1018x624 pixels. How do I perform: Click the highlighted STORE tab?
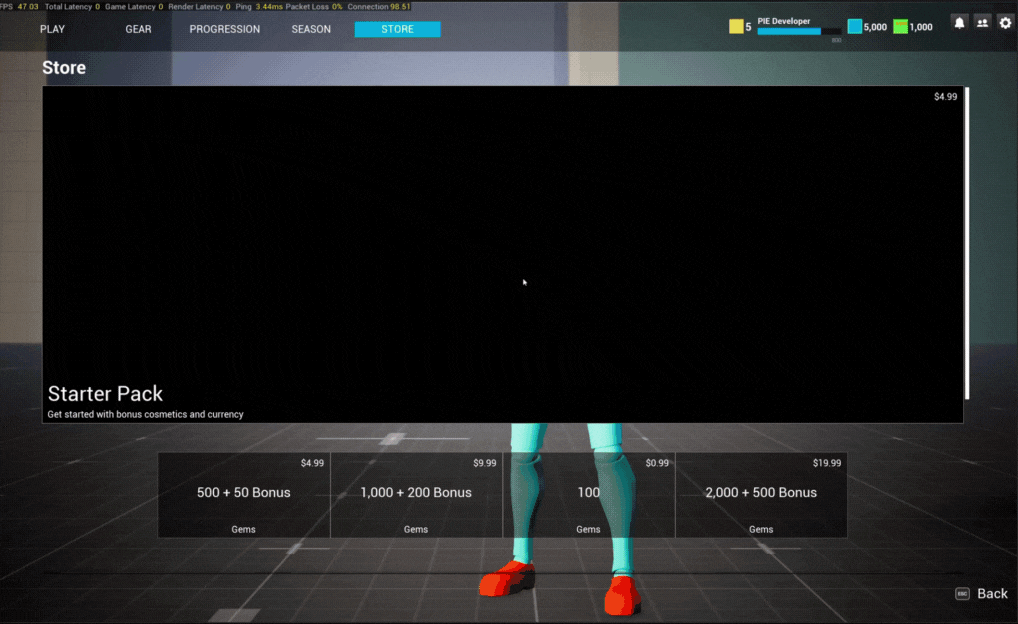[x=397, y=29]
